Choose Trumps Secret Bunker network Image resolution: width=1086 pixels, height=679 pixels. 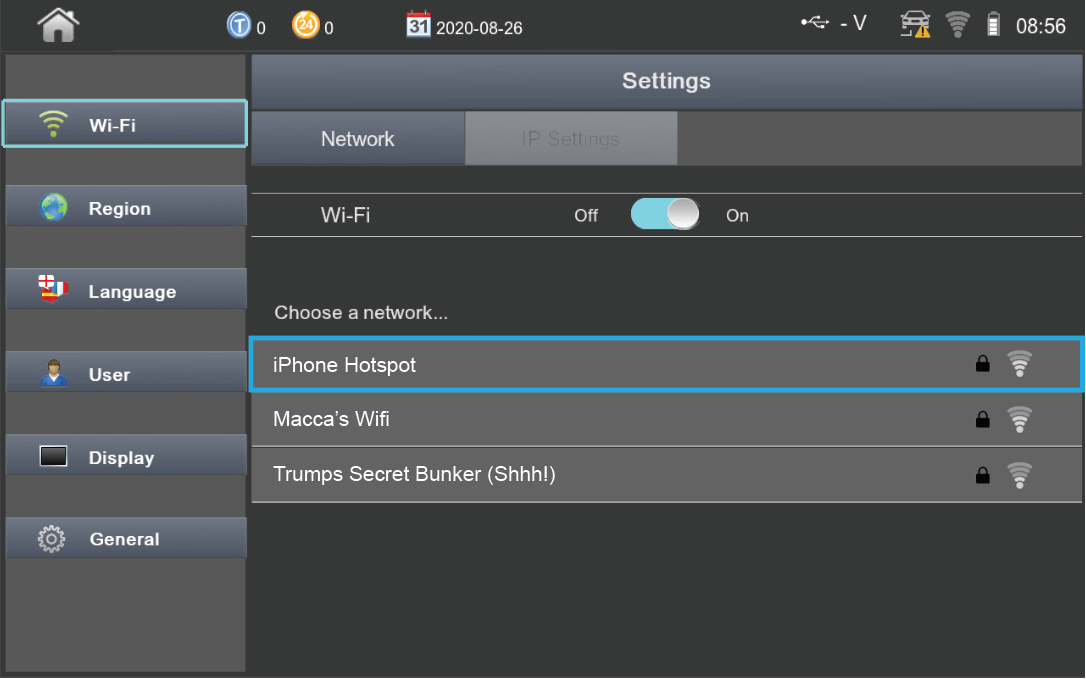tap(666, 475)
